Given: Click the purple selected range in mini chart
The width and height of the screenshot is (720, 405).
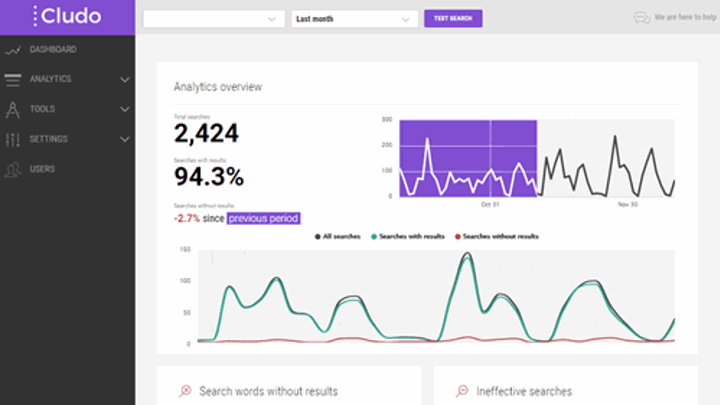Looking at the screenshot, I should [x=468, y=158].
